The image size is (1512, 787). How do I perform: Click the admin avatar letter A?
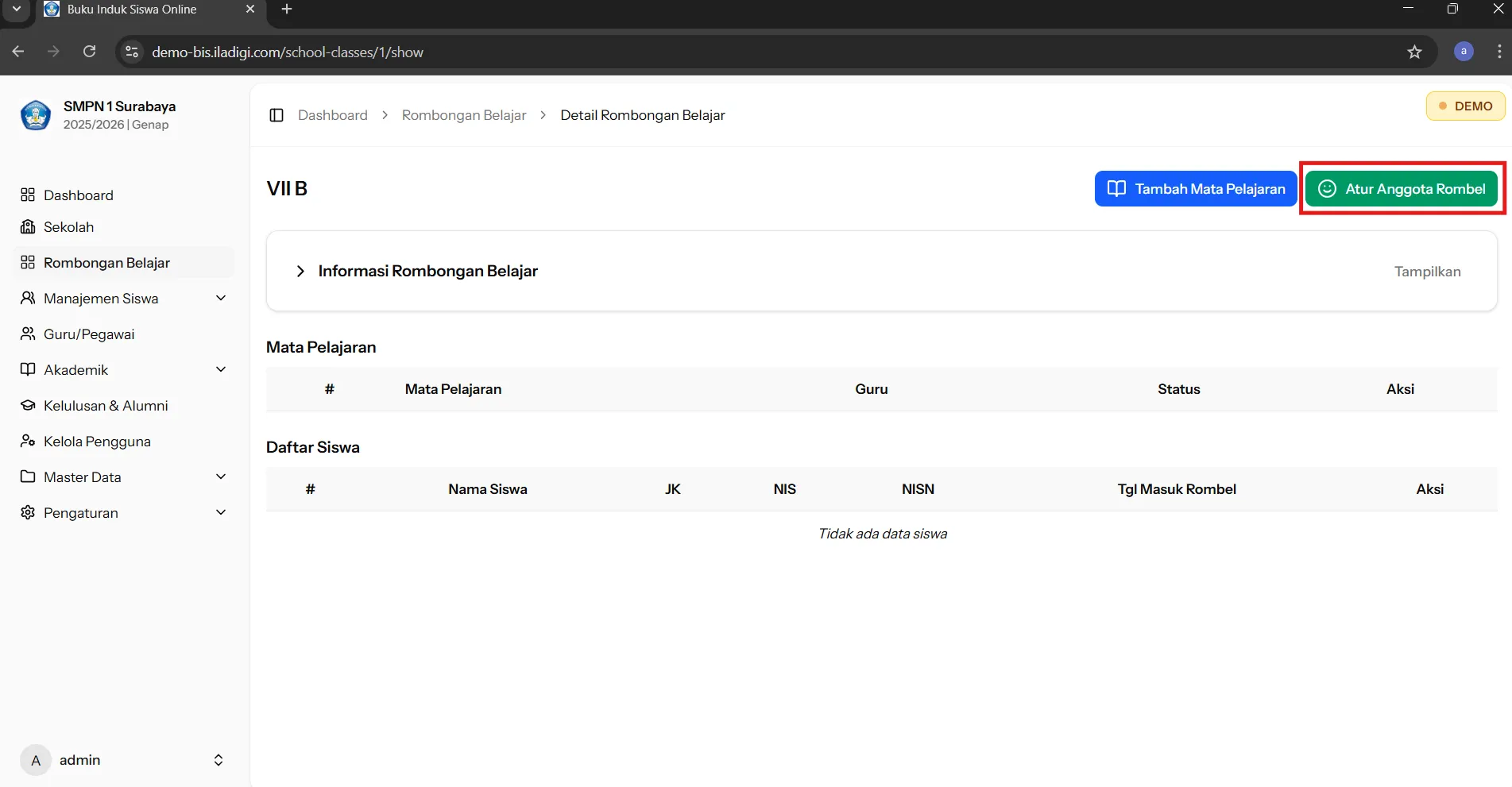pyautogui.click(x=36, y=760)
